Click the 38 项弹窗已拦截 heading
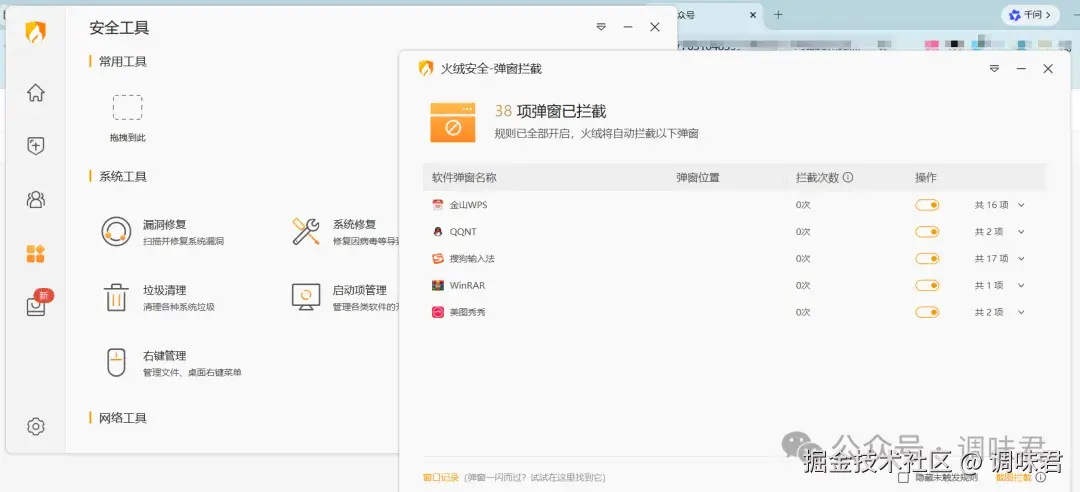Image resolution: width=1080 pixels, height=492 pixels. pos(550,112)
